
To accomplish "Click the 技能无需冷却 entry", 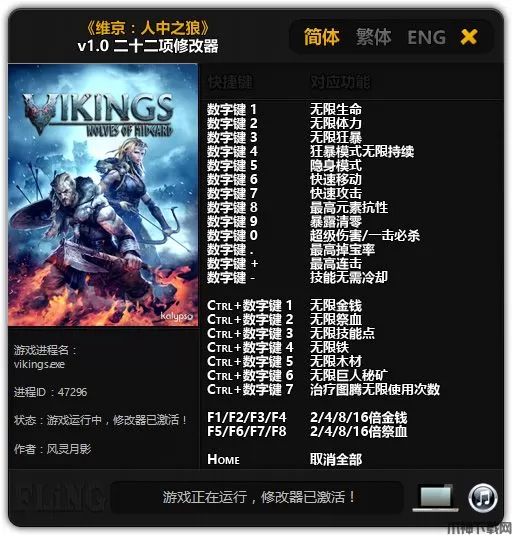I will (349, 277).
